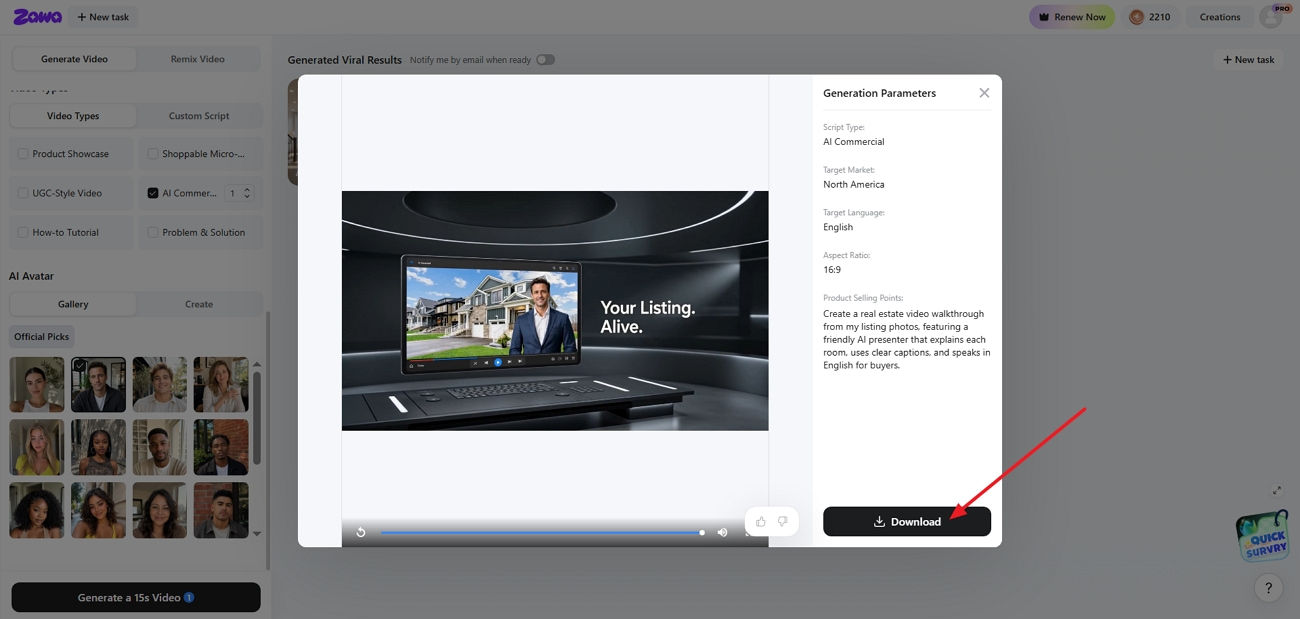Dislike the result with the thumbs-down icon

pyautogui.click(x=783, y=521)
